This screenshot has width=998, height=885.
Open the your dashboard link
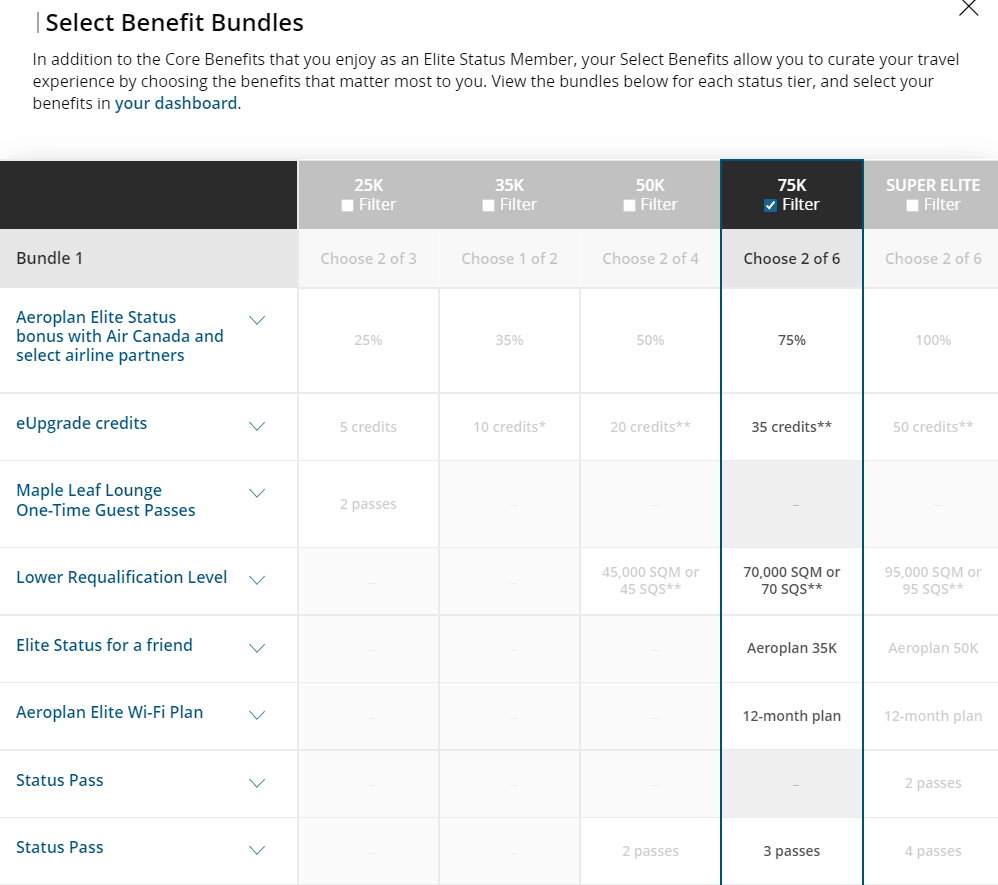click(176, 103)
